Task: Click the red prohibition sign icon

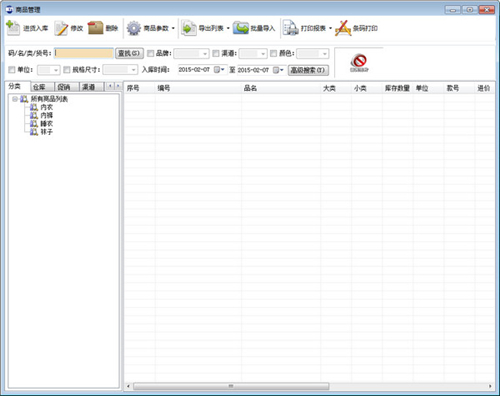Action: [x=359, y=61]
